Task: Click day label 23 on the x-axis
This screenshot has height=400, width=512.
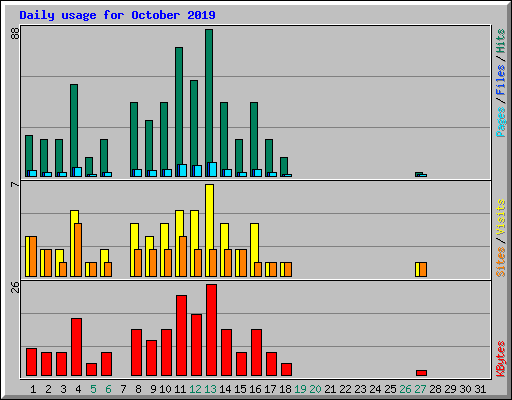Action: [x=360, y=389]
